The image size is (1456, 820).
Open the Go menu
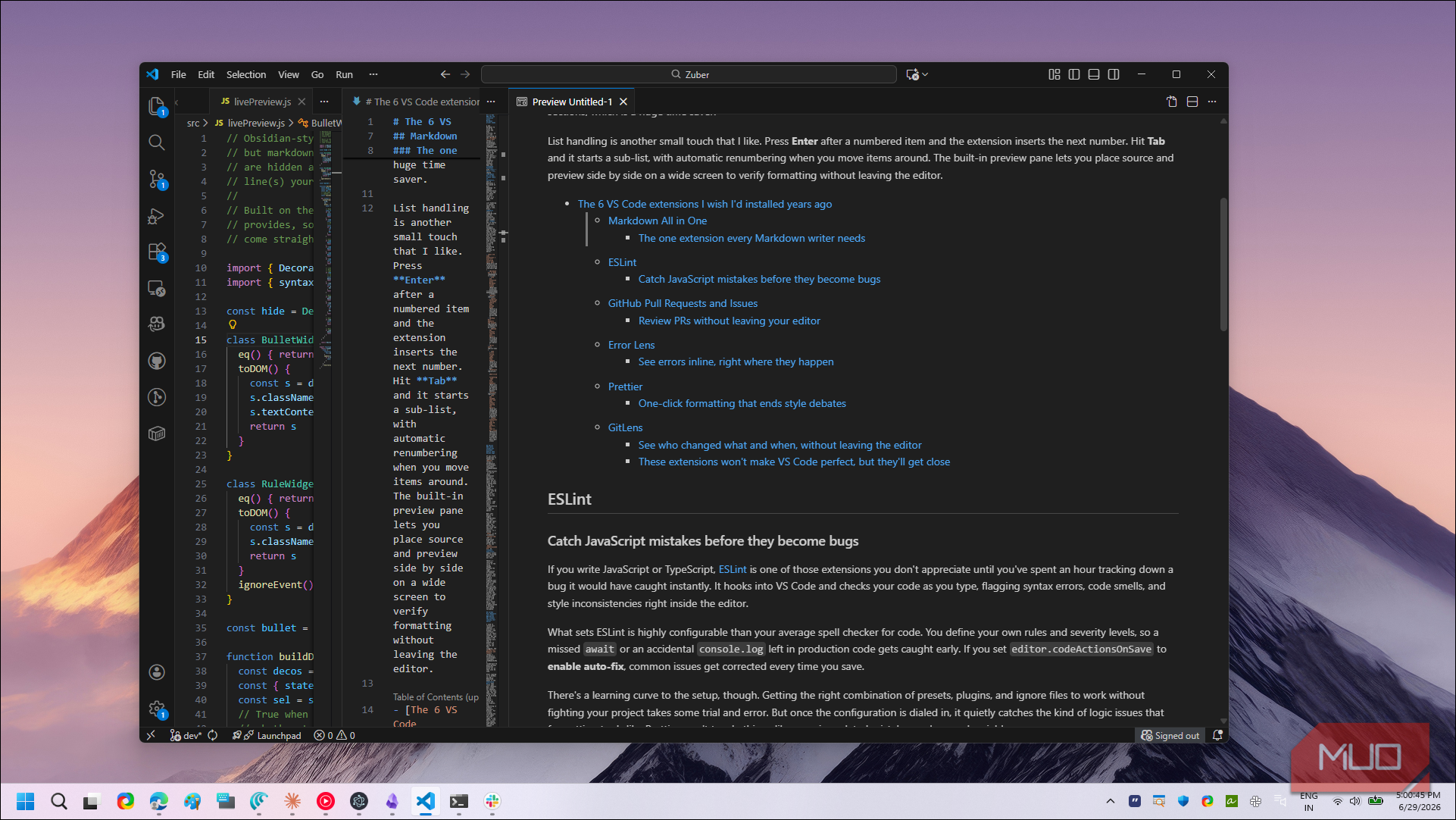[317, 74]
